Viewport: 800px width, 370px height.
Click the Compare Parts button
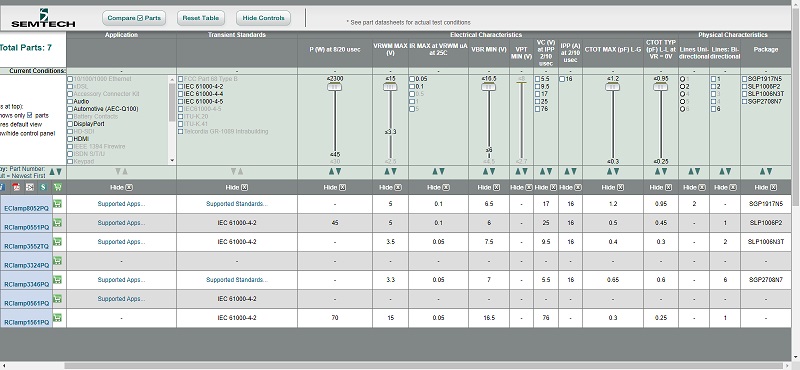[134, 18]
